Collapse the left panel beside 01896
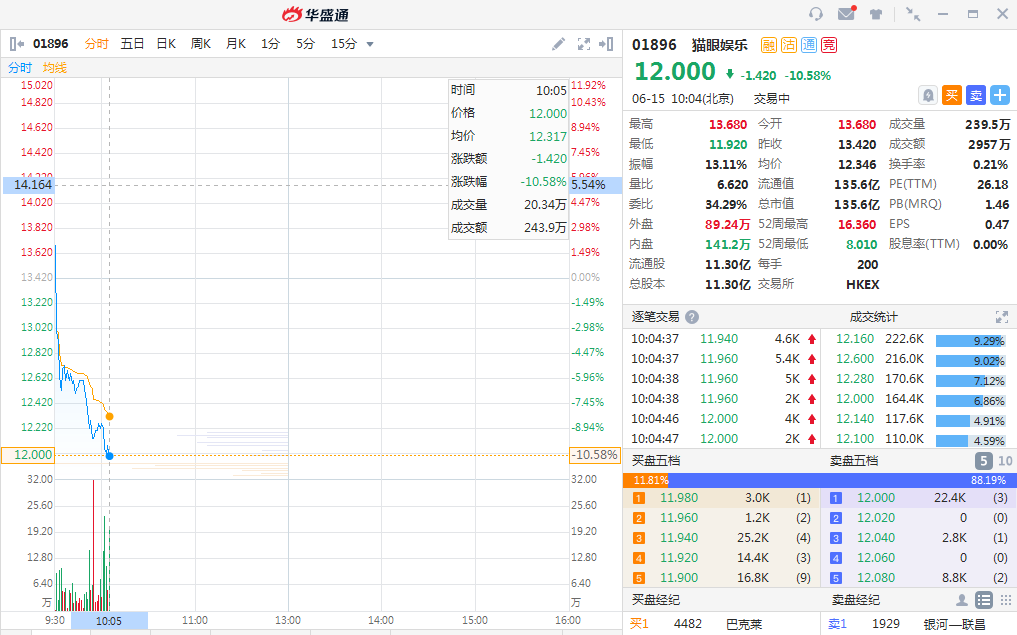1017x635 pixels. click(x=16, y=44)
